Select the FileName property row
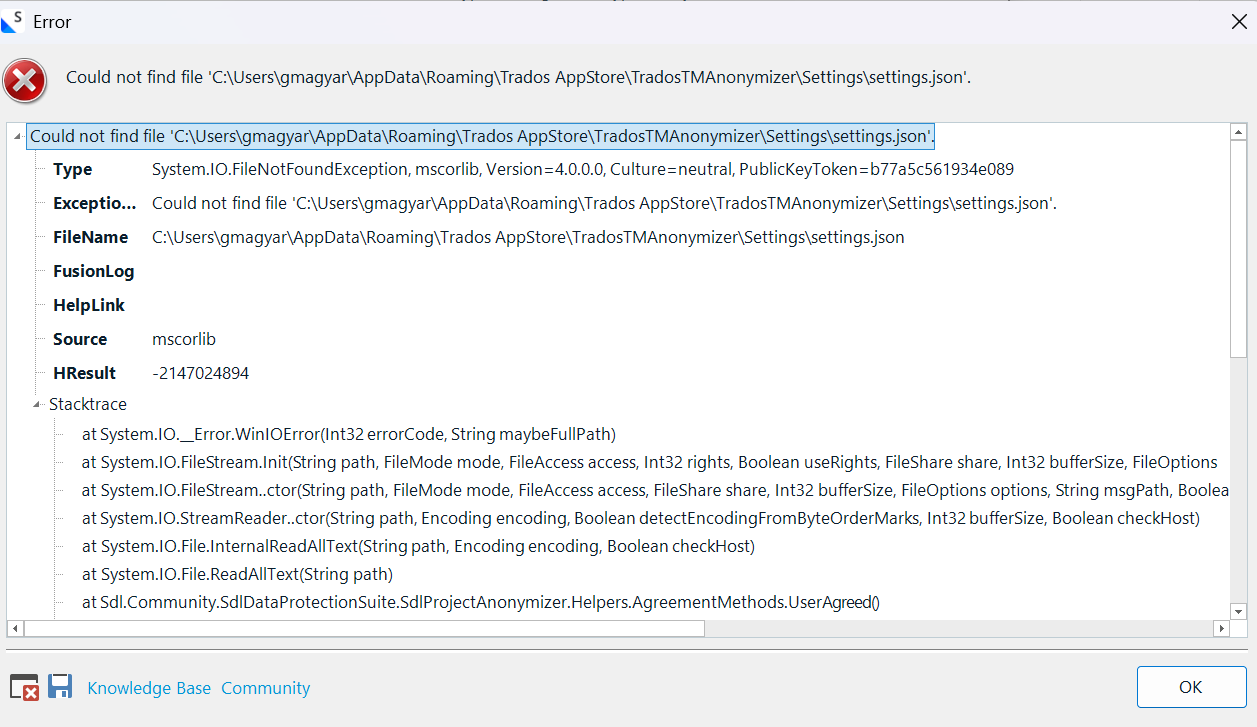1257x727 pixels. tap(478, 237)
